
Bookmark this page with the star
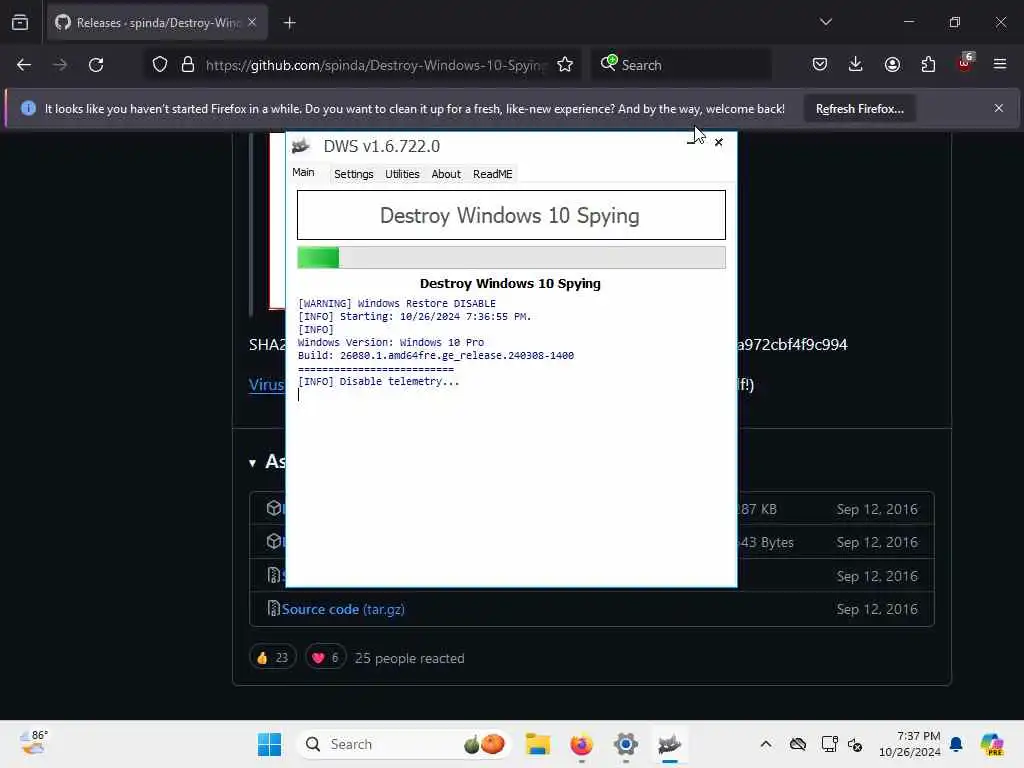click(x=565, y=65)
